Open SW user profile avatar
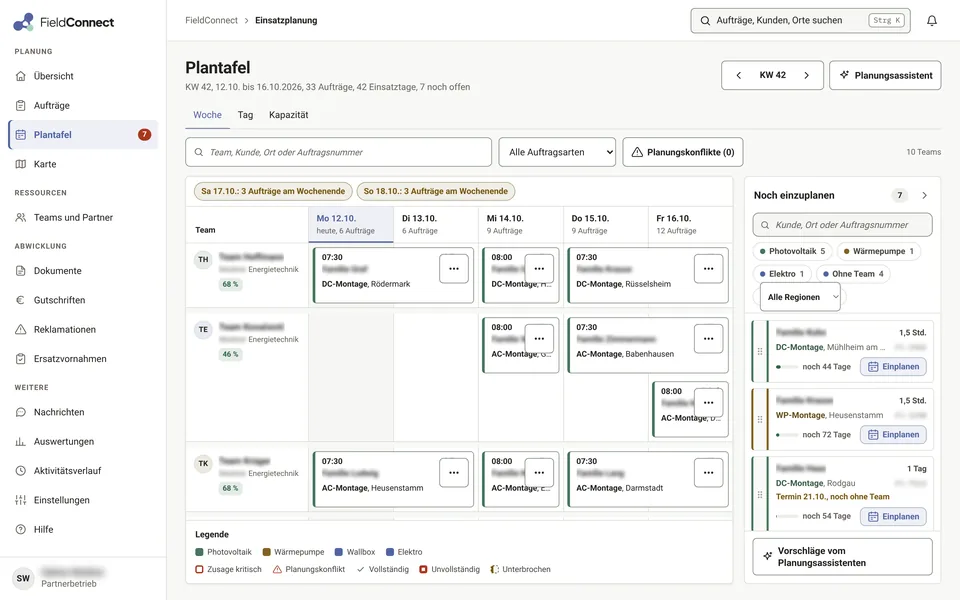 click(23, 578)
